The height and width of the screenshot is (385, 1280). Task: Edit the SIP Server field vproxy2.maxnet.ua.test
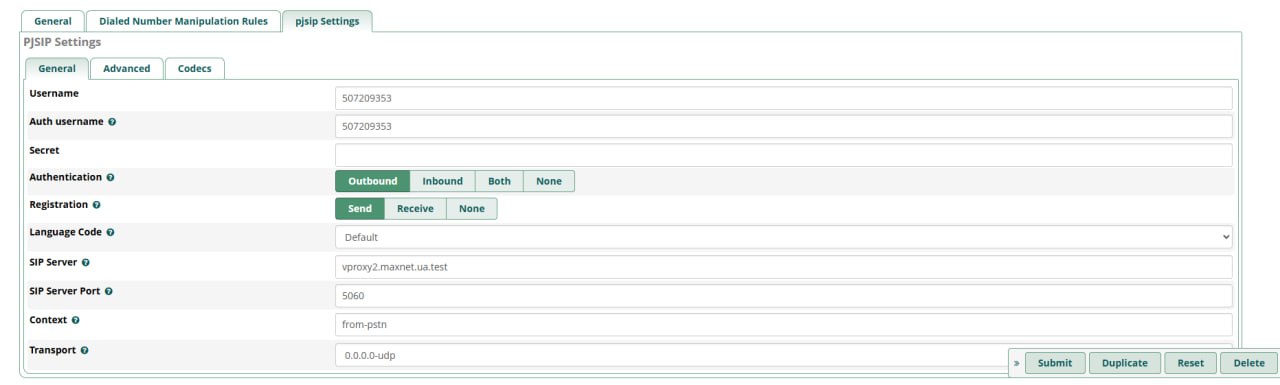point(784,267)
